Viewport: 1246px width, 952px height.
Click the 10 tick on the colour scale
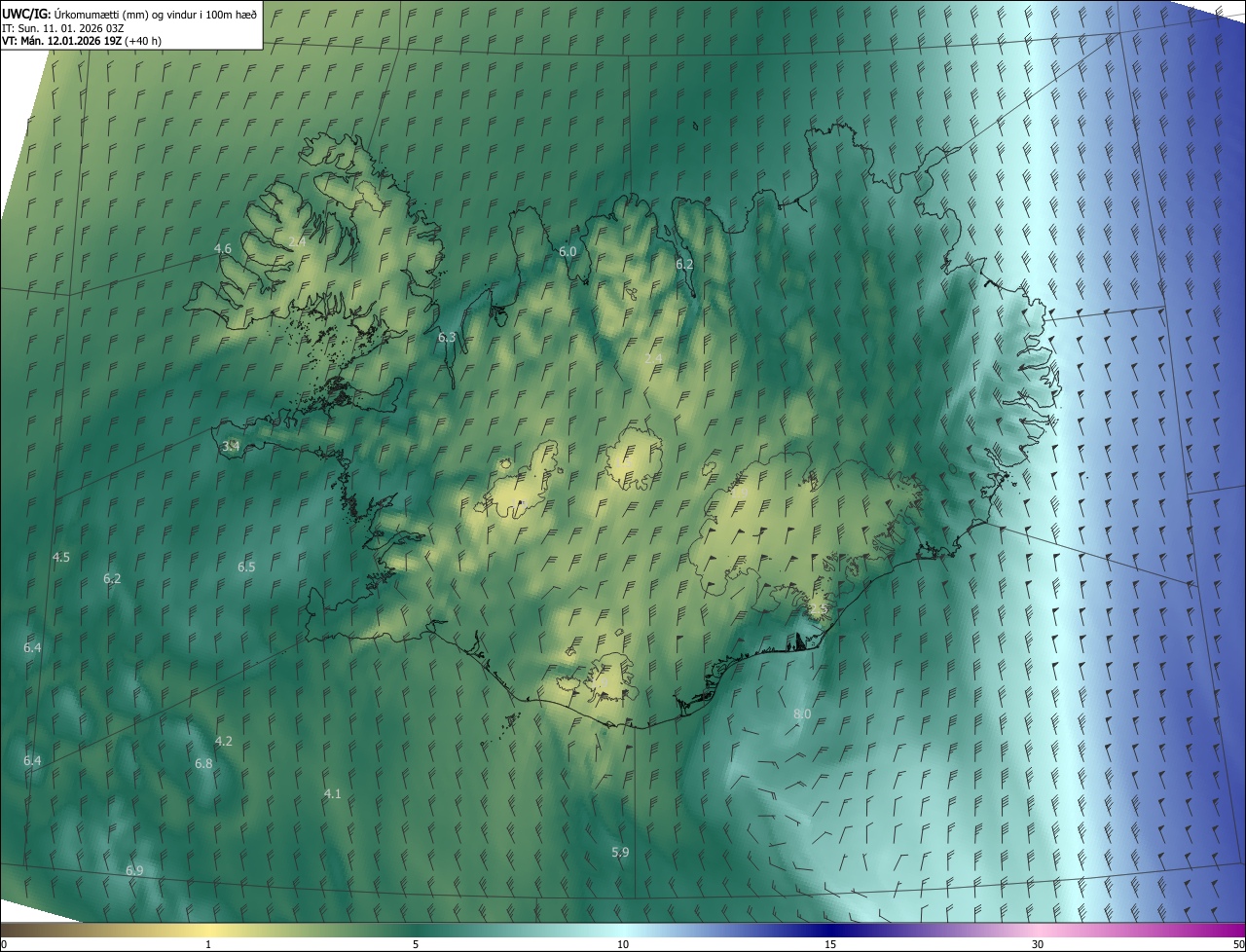623,944
